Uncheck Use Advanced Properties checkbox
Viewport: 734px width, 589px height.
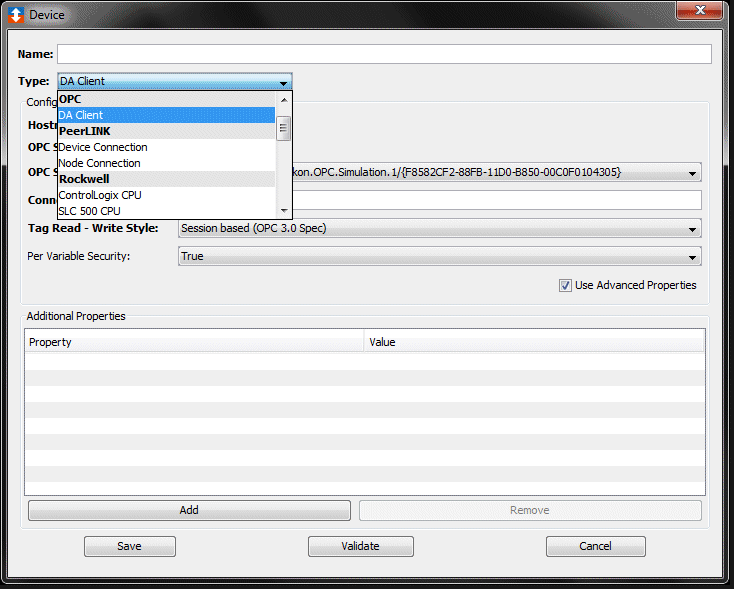tap(566, 286)
